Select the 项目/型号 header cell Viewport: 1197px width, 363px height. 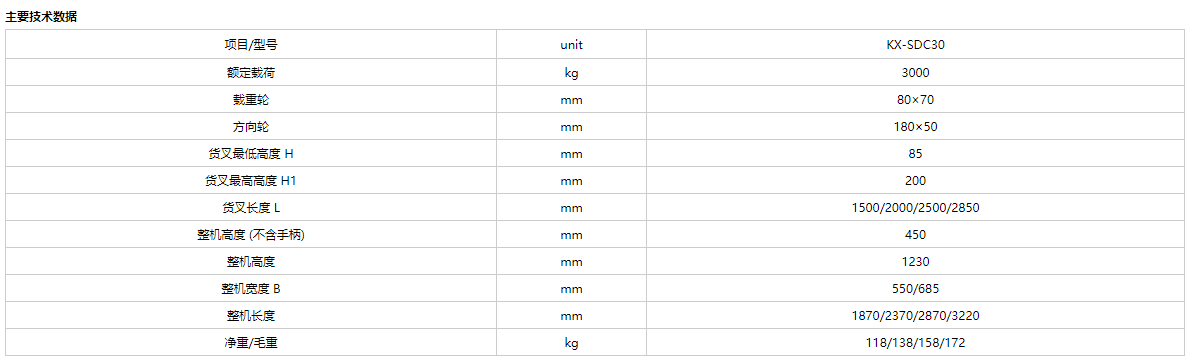coord(251,44)
